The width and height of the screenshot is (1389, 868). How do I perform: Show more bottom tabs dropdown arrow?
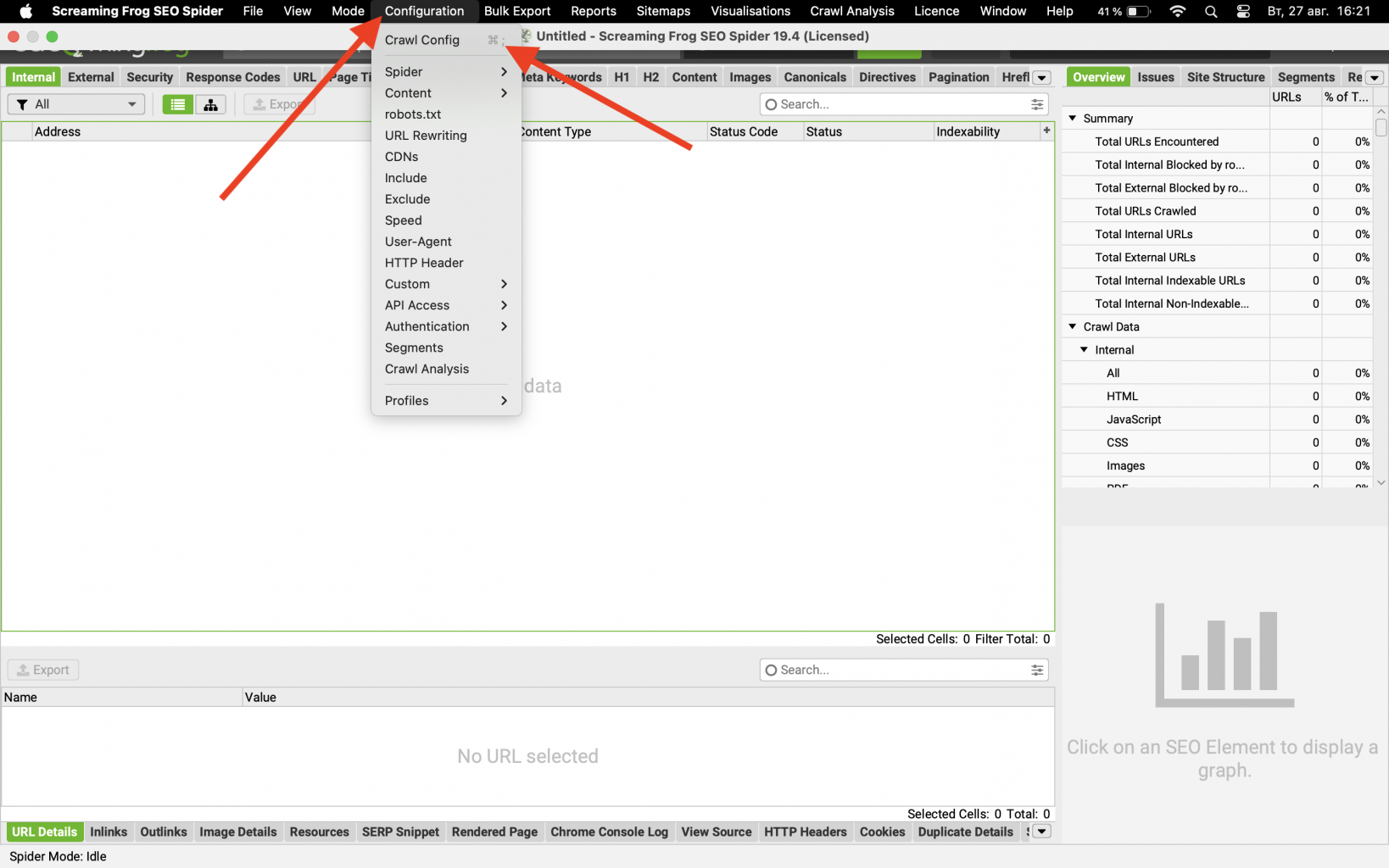(x=1042, y=832)
